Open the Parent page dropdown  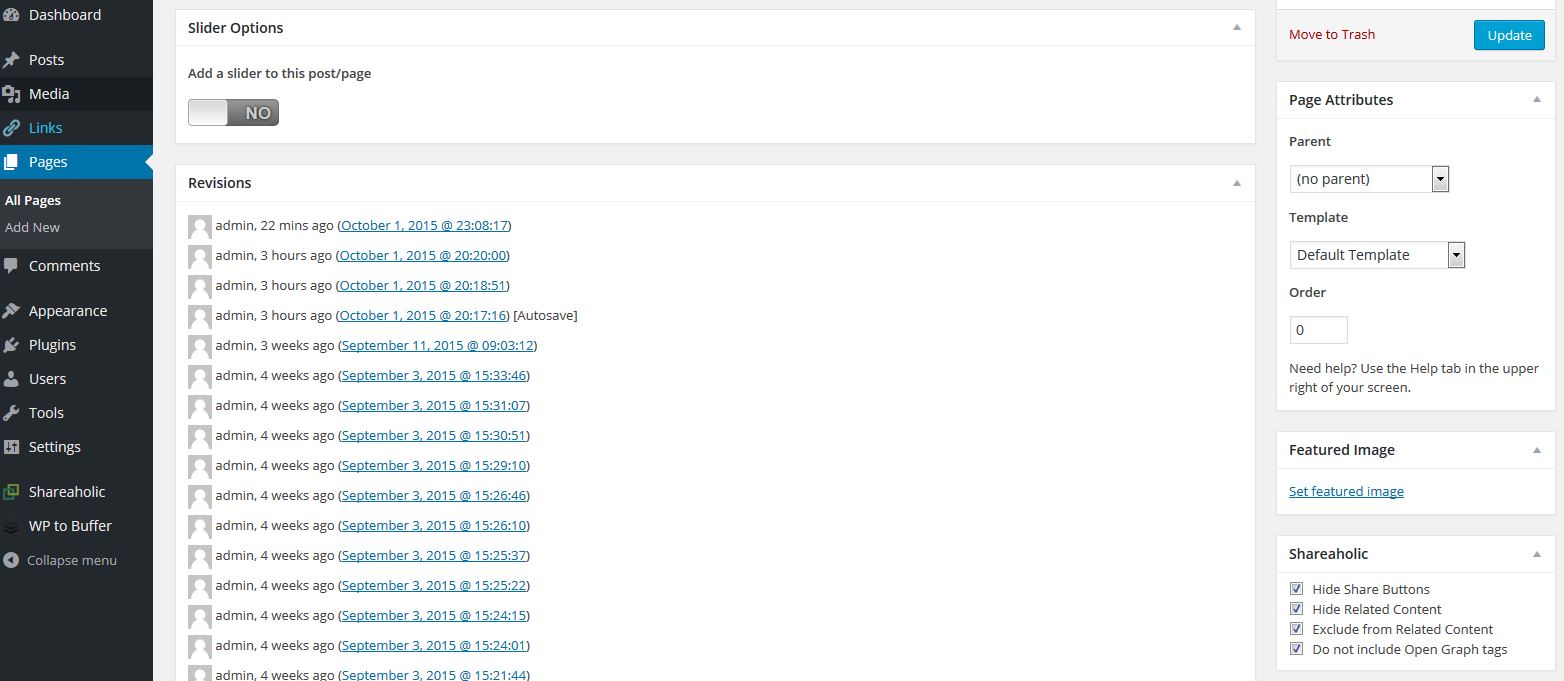point(1368,179)
